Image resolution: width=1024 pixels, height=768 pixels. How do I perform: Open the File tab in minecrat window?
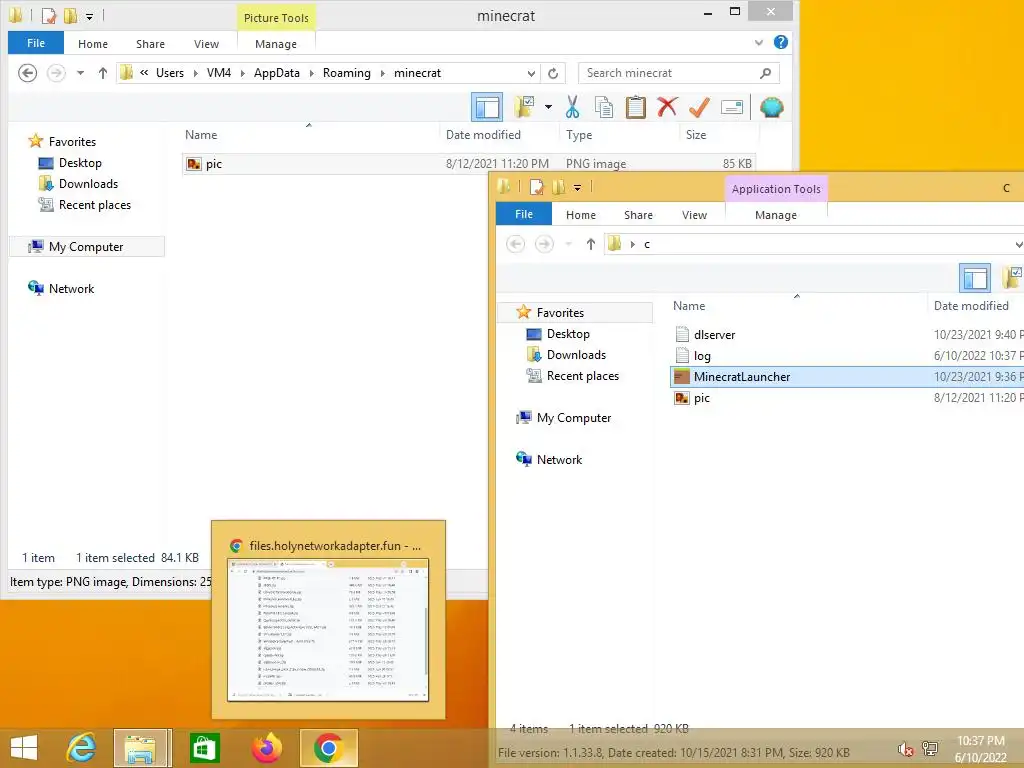36,43
